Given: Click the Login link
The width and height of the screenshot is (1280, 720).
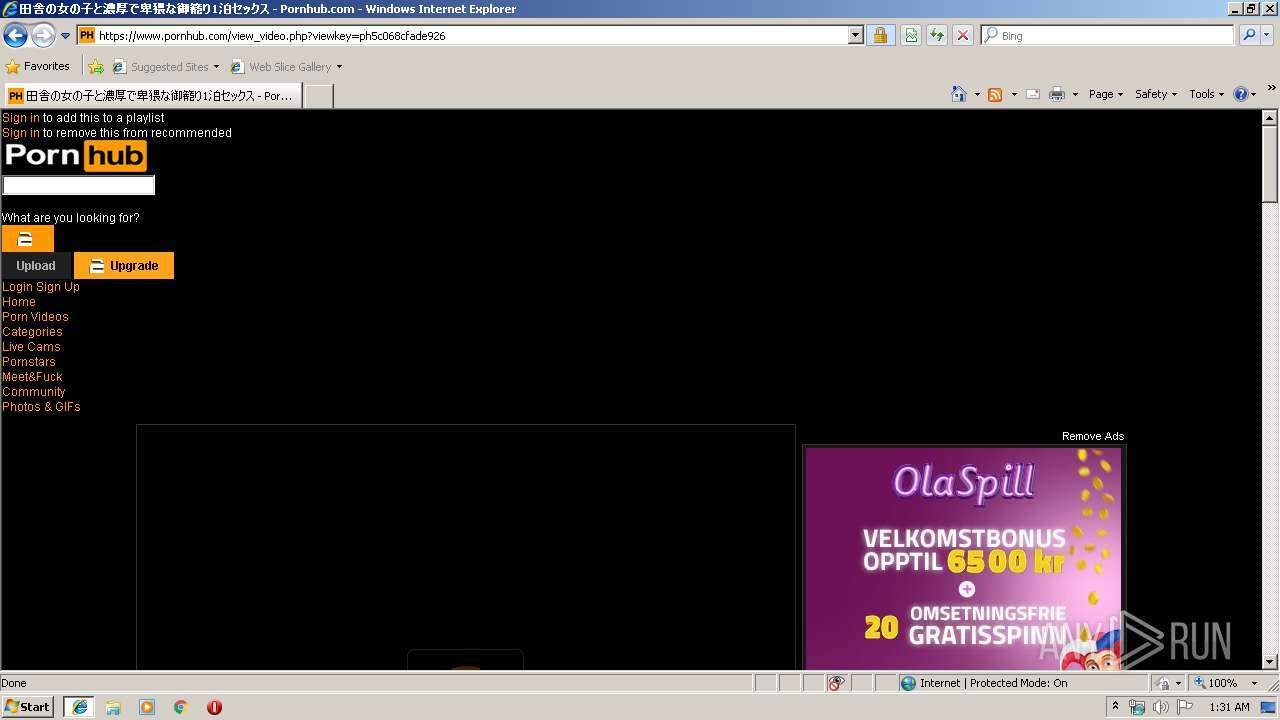Looking at the screenshot, I should click(17, 287).
